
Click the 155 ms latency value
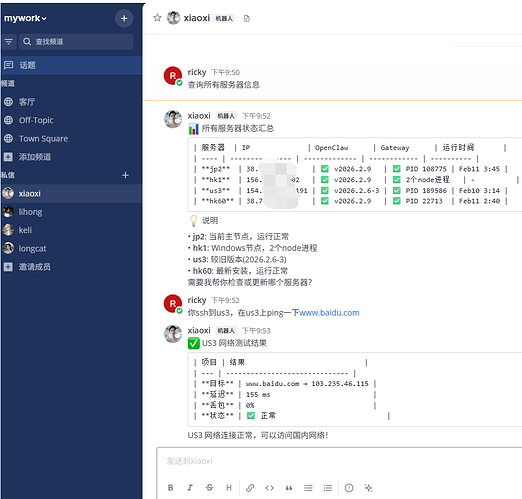pos(258,395)
